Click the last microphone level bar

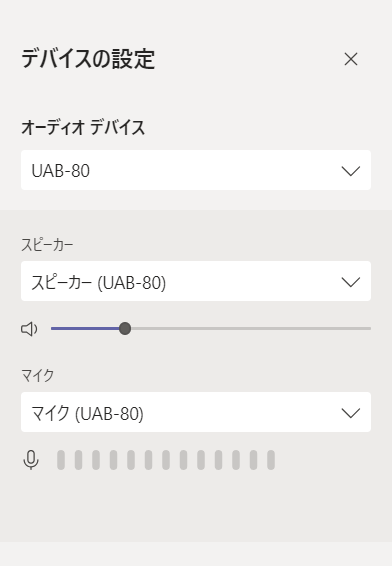click(271, 460)
